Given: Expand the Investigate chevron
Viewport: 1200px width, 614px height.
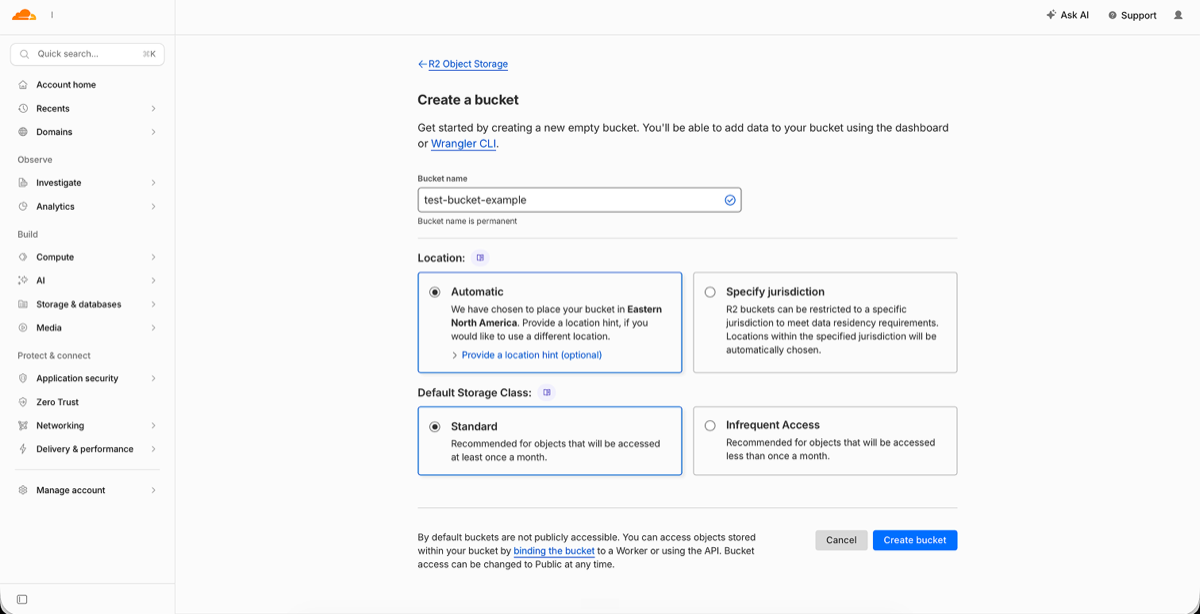Looking at the screenshot, I should click(153, 183).
